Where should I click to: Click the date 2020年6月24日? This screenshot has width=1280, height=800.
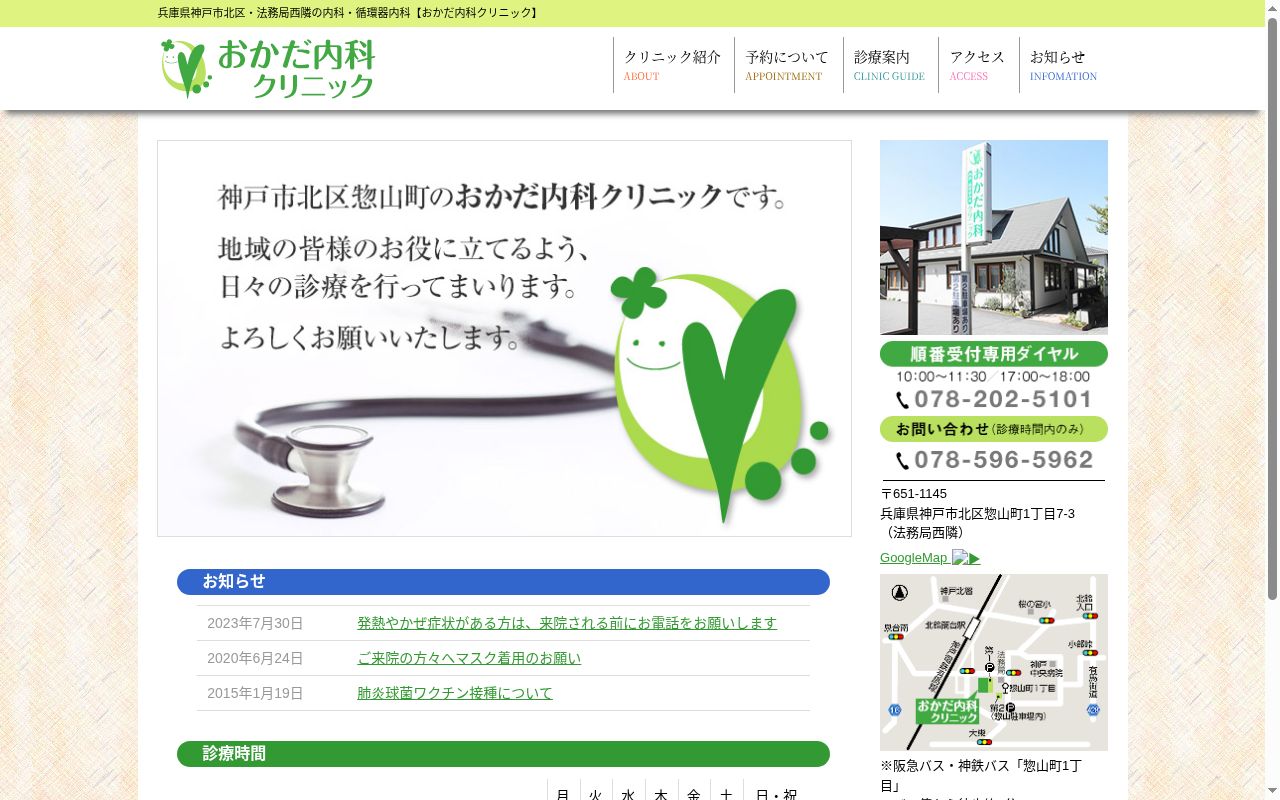255,658
